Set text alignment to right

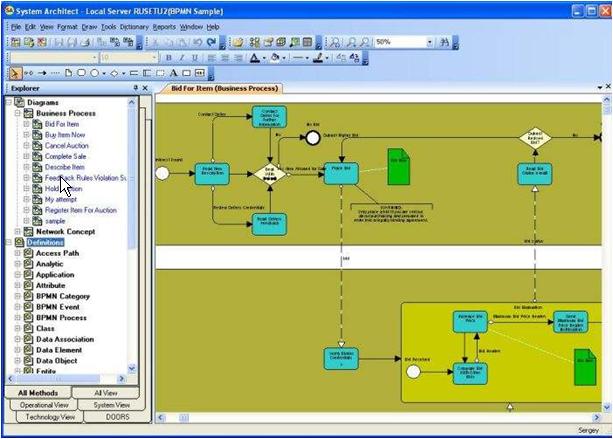click(238, 58)
